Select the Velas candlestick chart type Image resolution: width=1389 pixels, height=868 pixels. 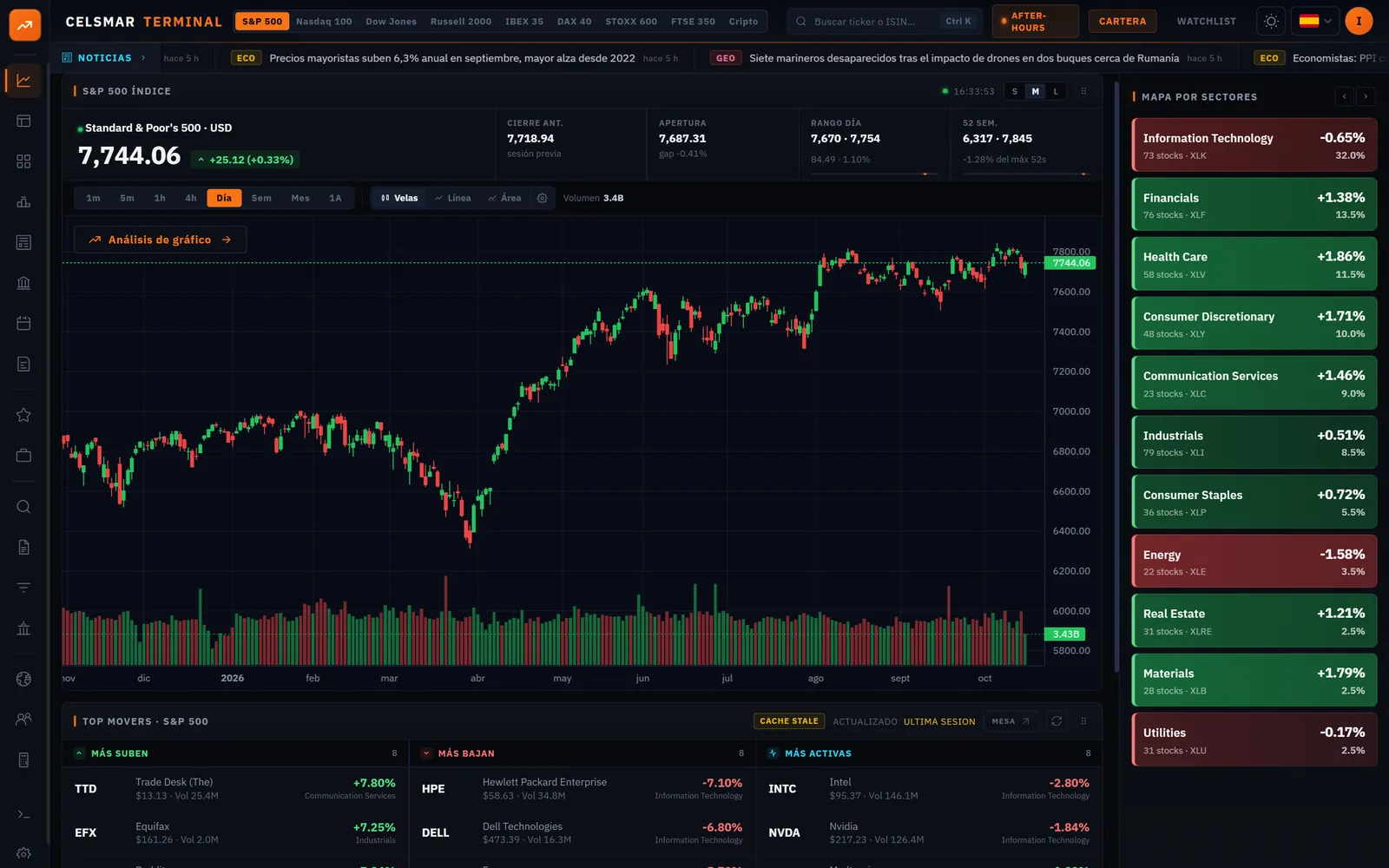tap(399, 198)
